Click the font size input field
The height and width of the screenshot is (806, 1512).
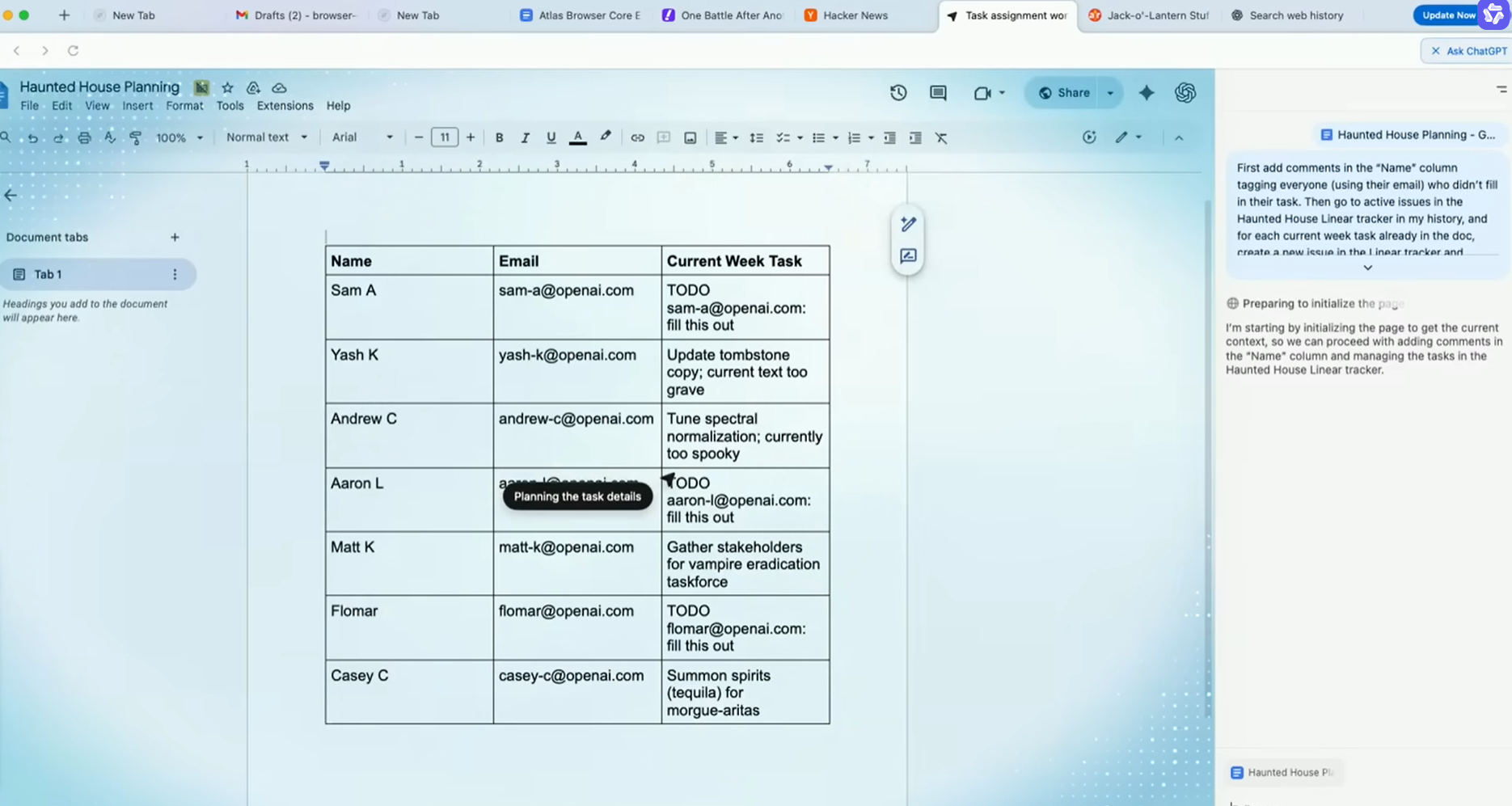point(444,137)
